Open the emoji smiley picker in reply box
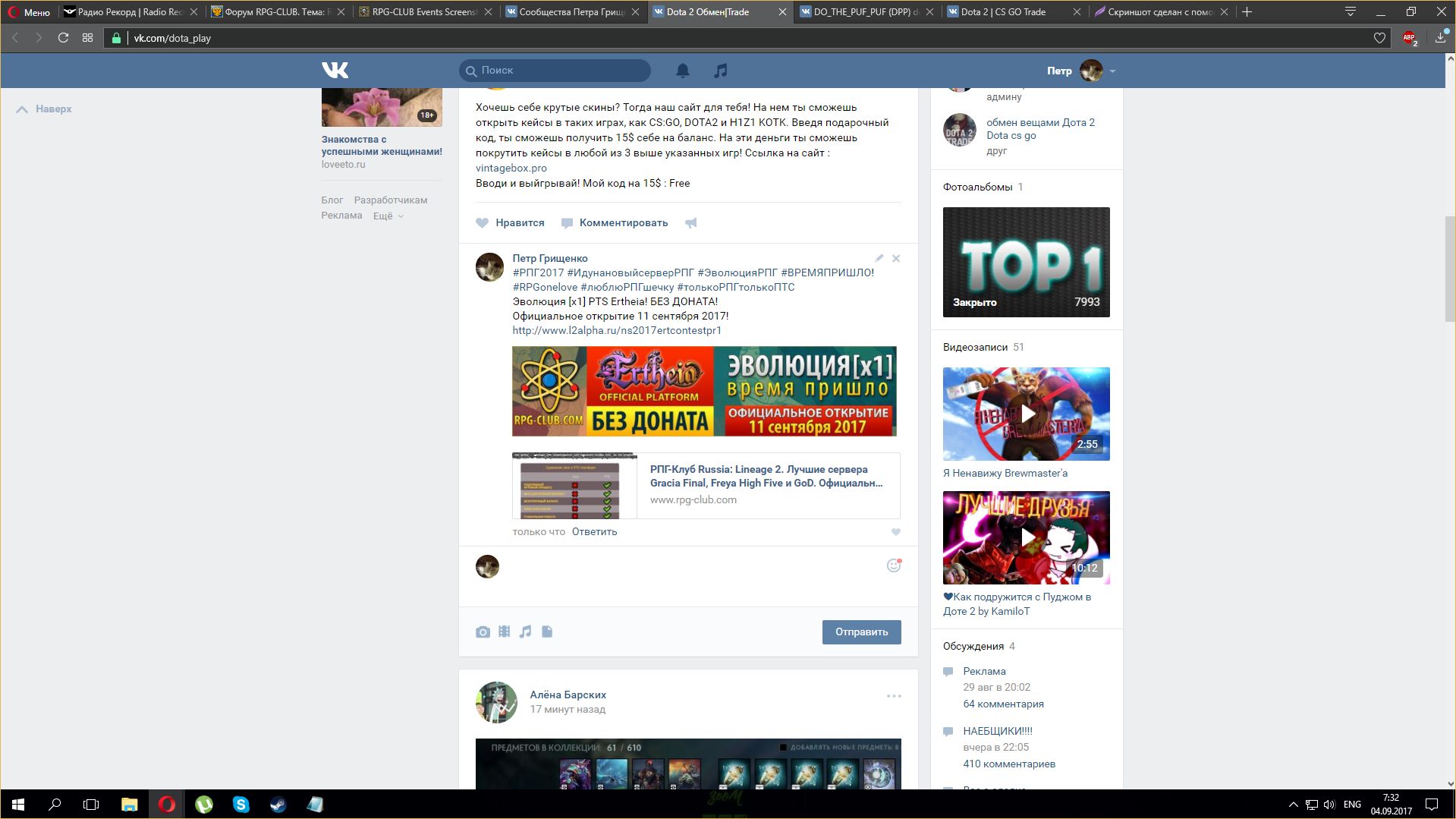1456x819 pixels. click(894, 565)
